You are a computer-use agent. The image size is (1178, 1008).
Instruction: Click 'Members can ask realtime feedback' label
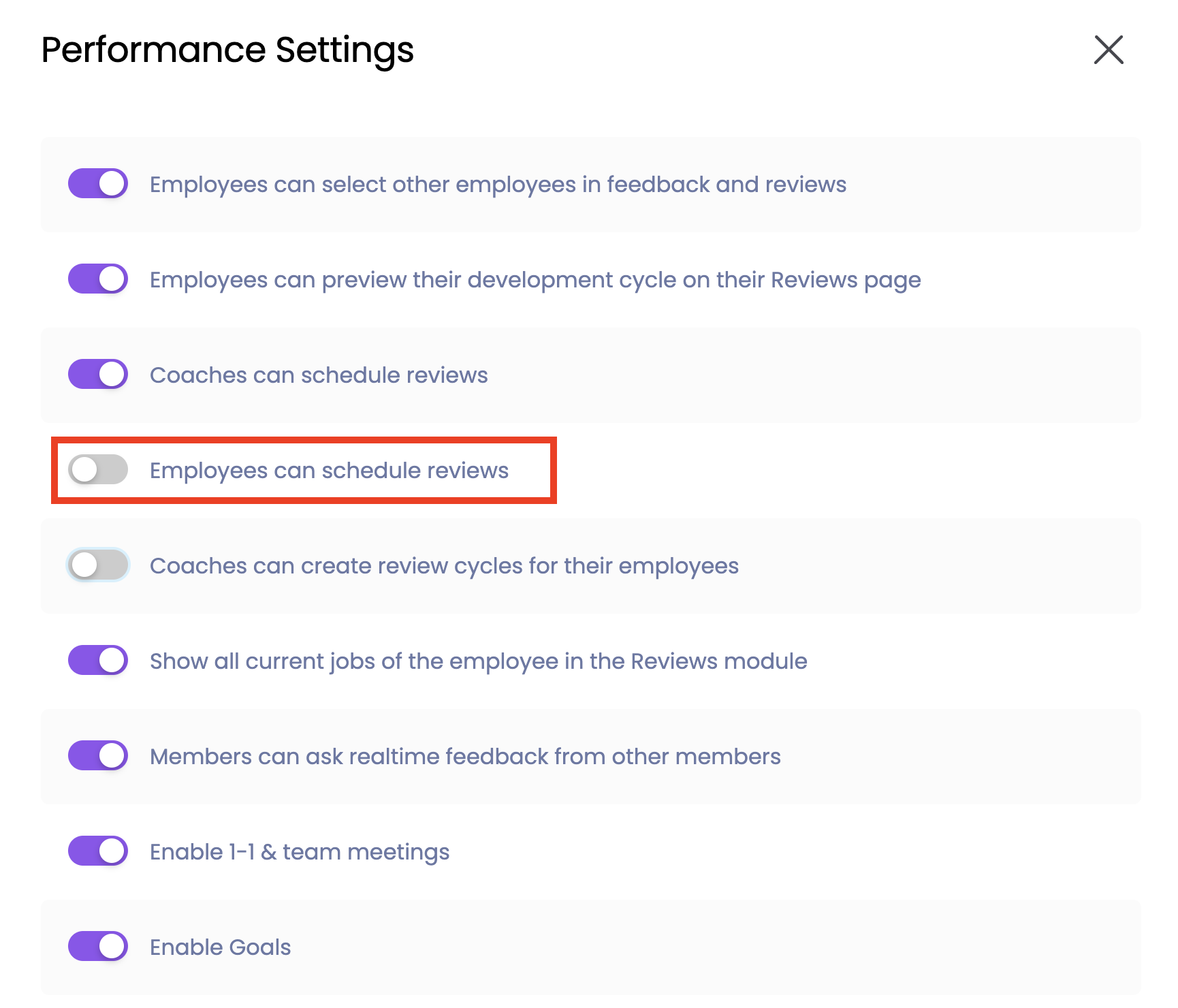coord(465,757)
